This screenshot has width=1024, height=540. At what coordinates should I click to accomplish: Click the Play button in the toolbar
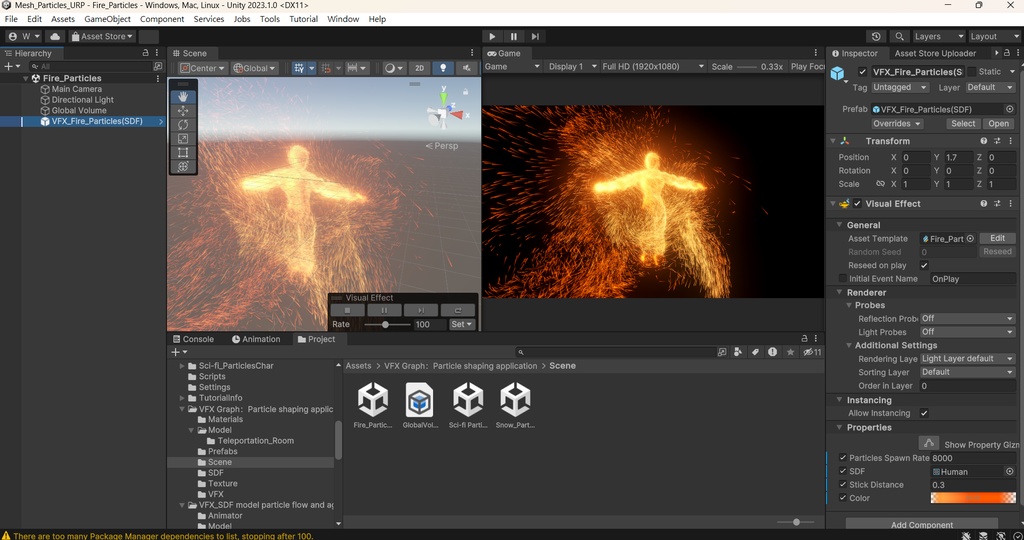pyautogui.click(x=492, y=37)
